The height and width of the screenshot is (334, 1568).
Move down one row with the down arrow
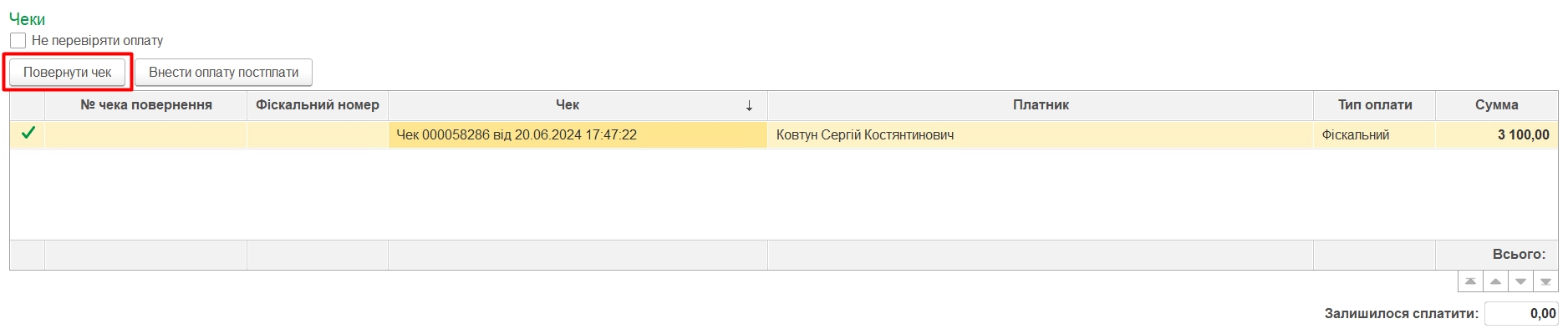point(1520,281)
